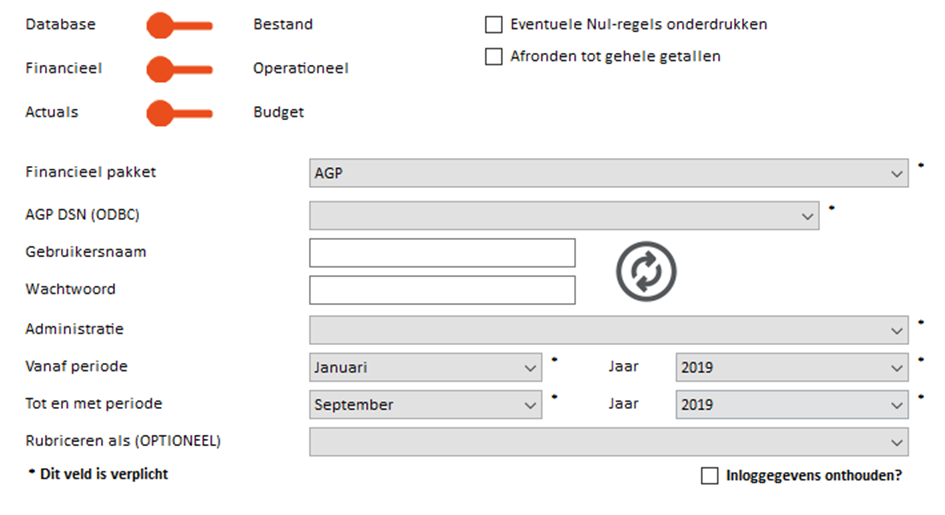
Task: Toggle the Actuals/Budget switch
Action: click(x=180, y=113)
